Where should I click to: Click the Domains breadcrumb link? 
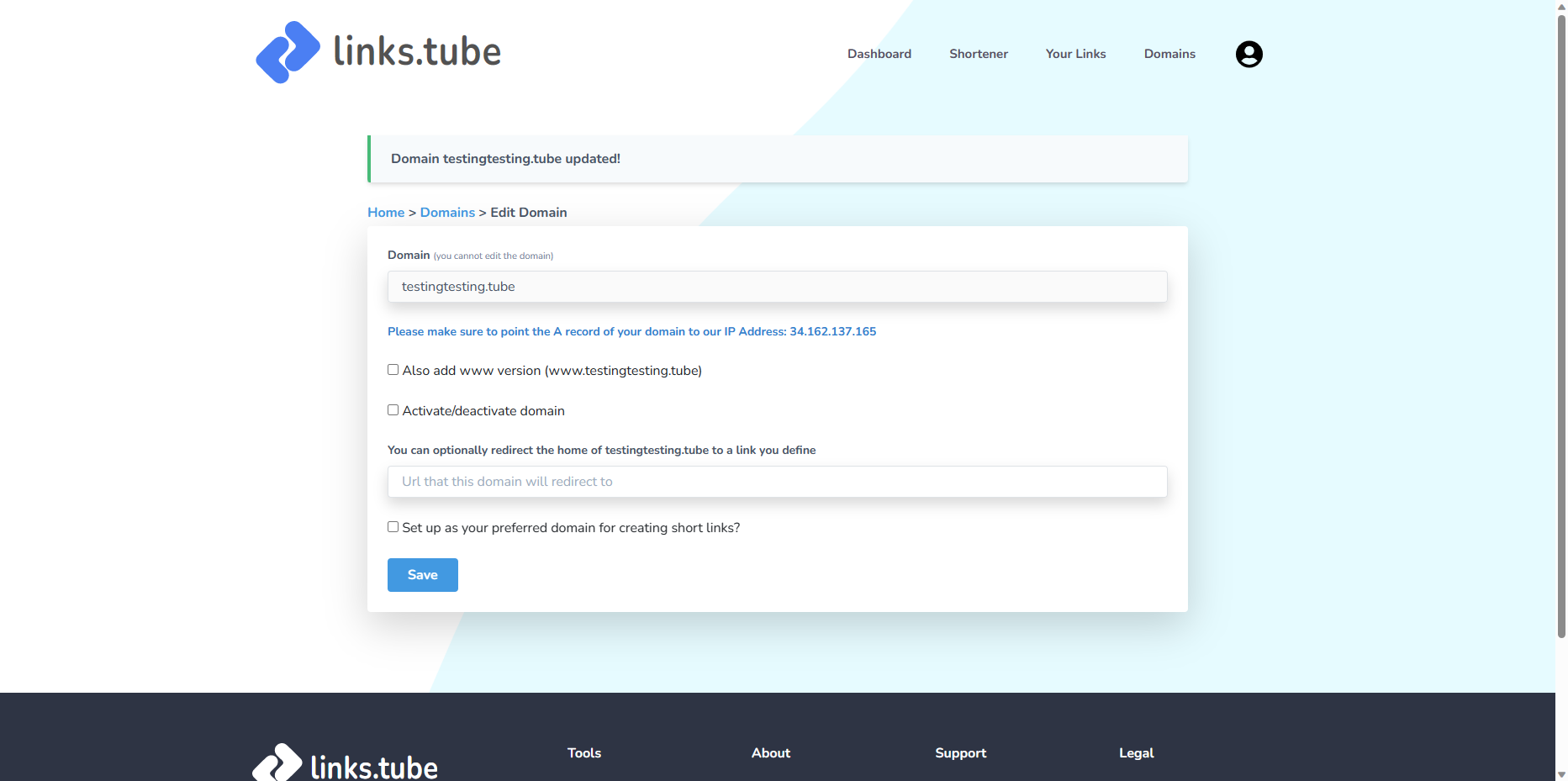447,213
